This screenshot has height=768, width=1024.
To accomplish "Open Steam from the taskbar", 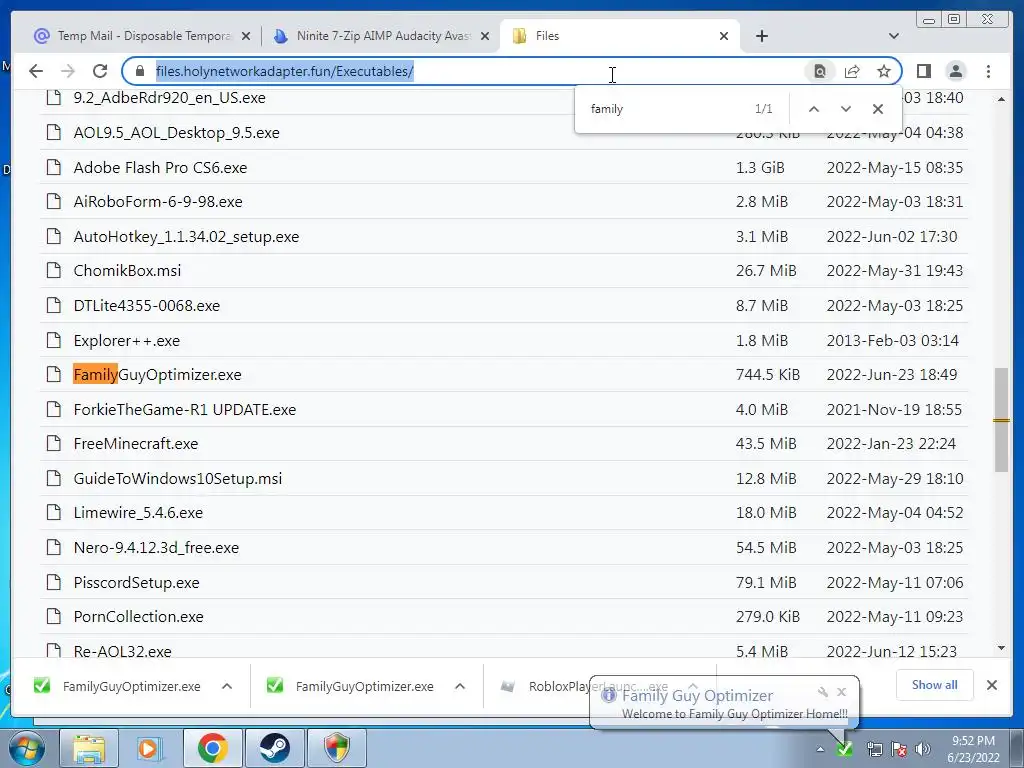I will (x=274, y=748).
